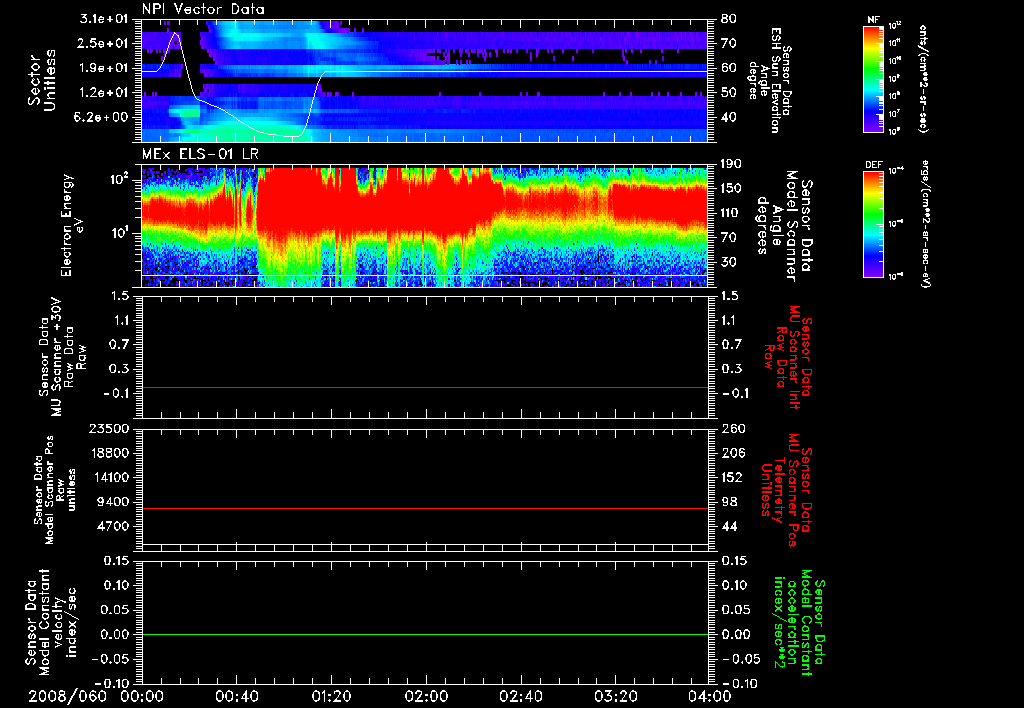The image size is (1024, 708).
Task: Click the "80" sun elevation tick value
Action: (728, 19)
